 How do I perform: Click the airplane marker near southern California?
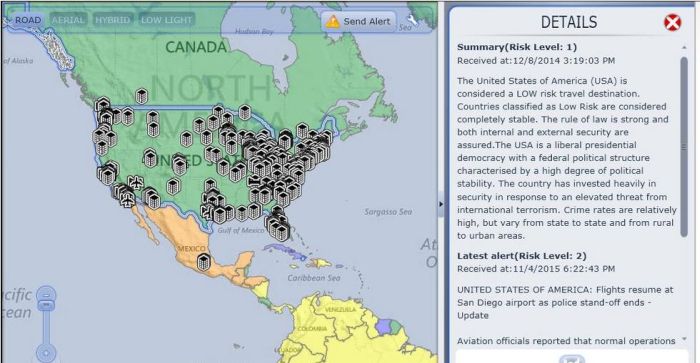tap(136, 182)
